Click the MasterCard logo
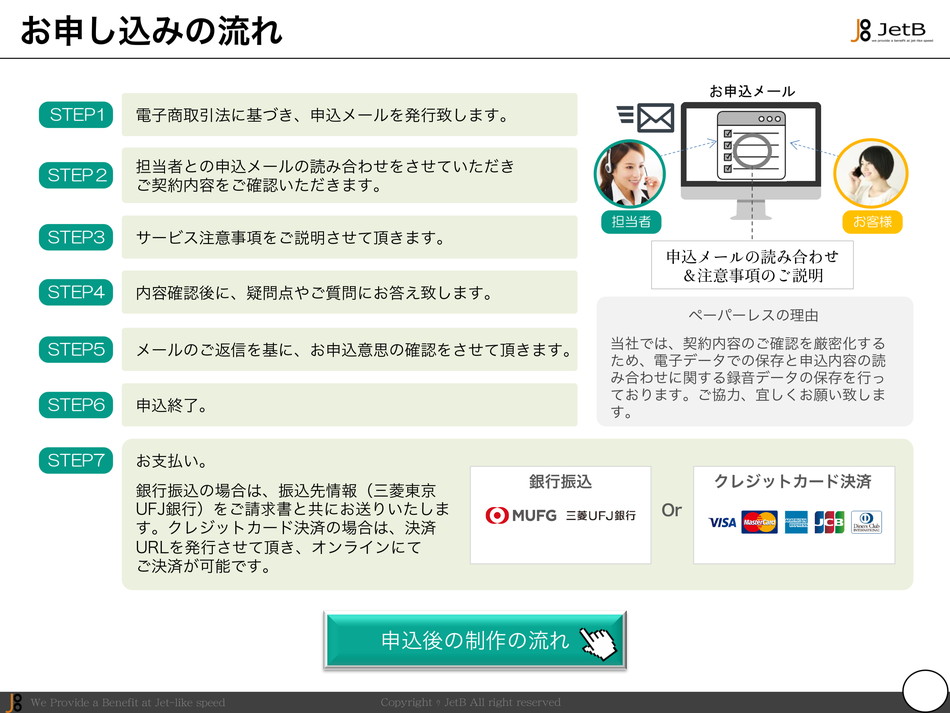Screen dimensions: 950x713 click(x=759, y=522)
